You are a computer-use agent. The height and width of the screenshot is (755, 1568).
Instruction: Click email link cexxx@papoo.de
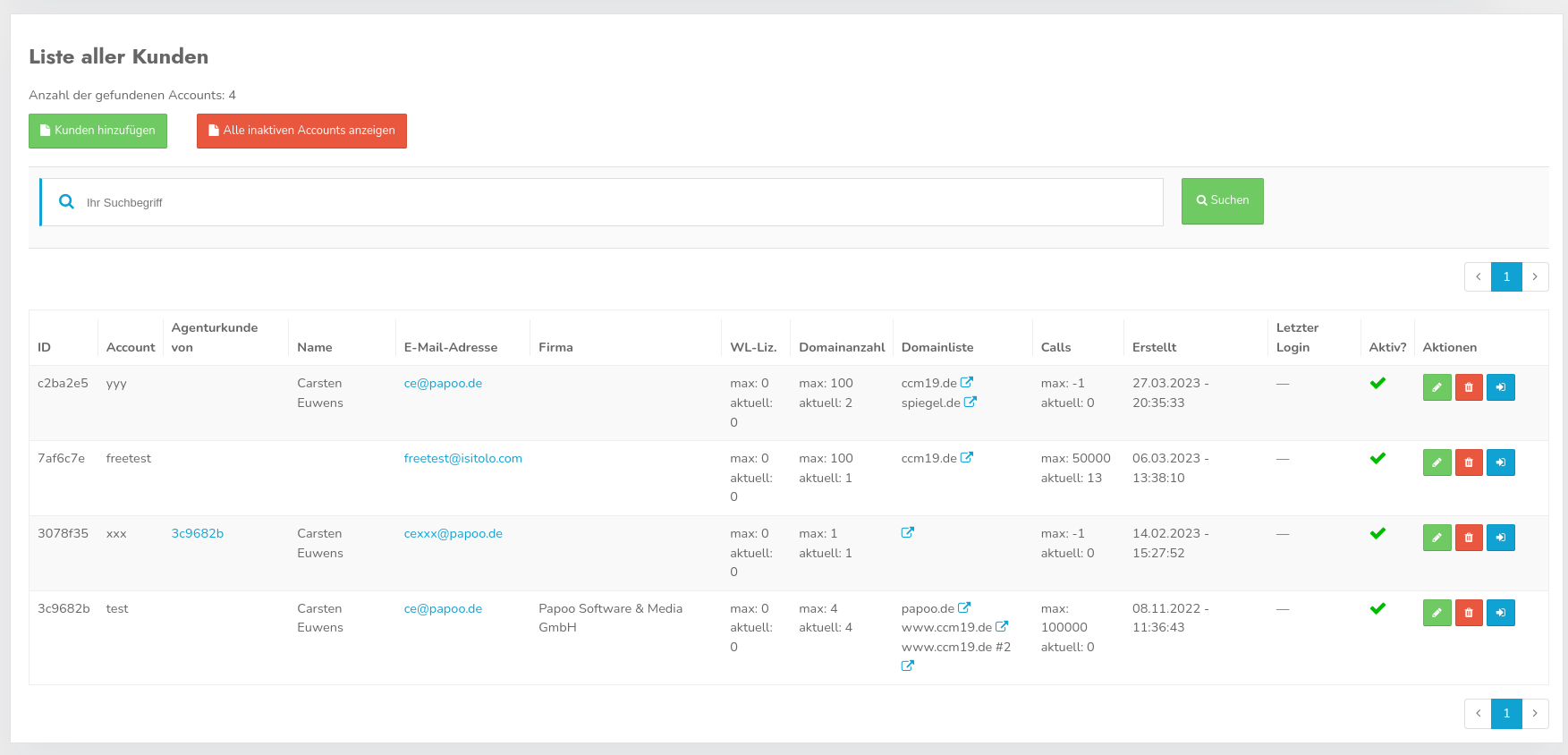453,533
